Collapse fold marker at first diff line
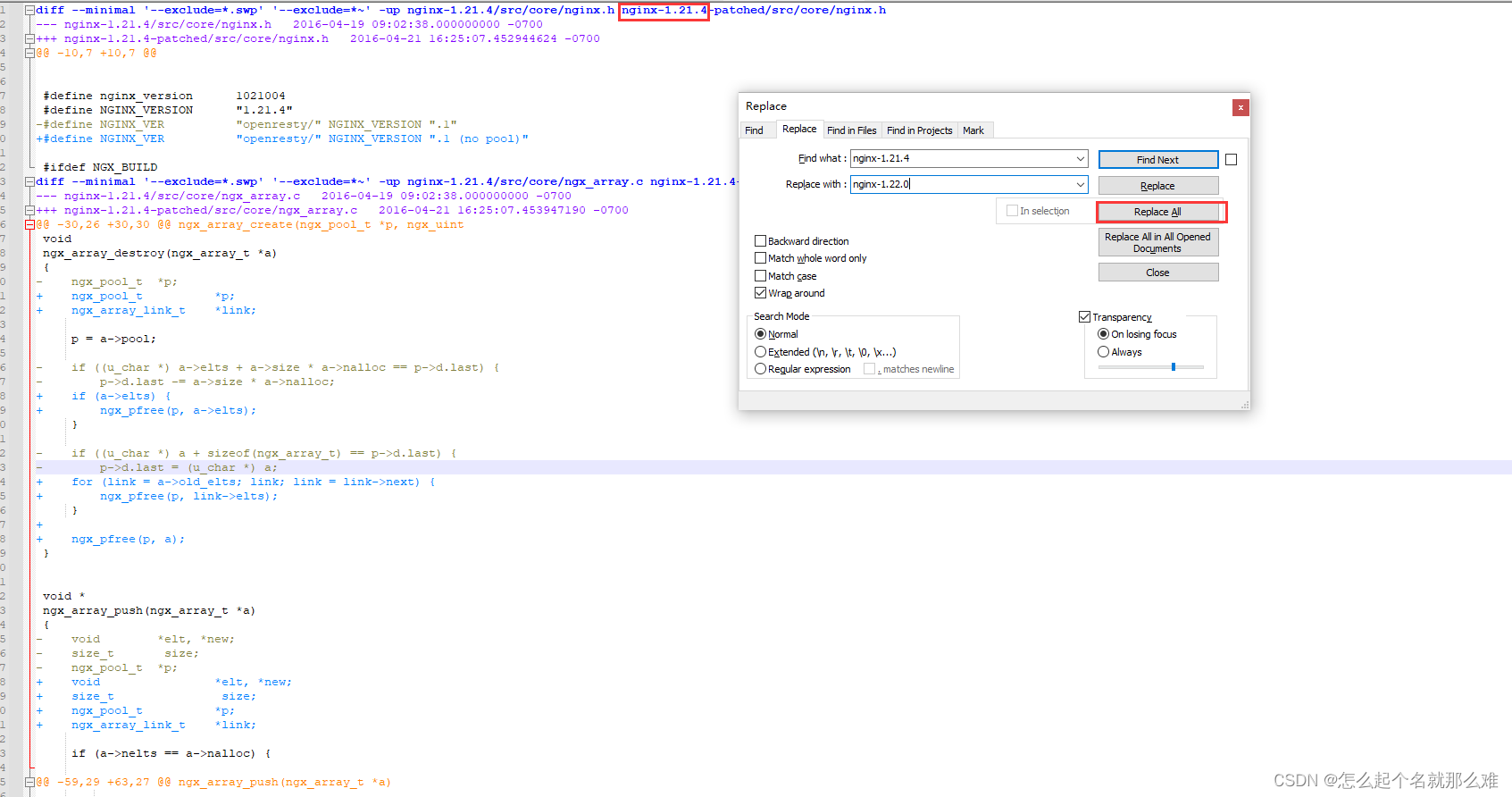Viewport: 1512px width, 797px height. point(29,10)
